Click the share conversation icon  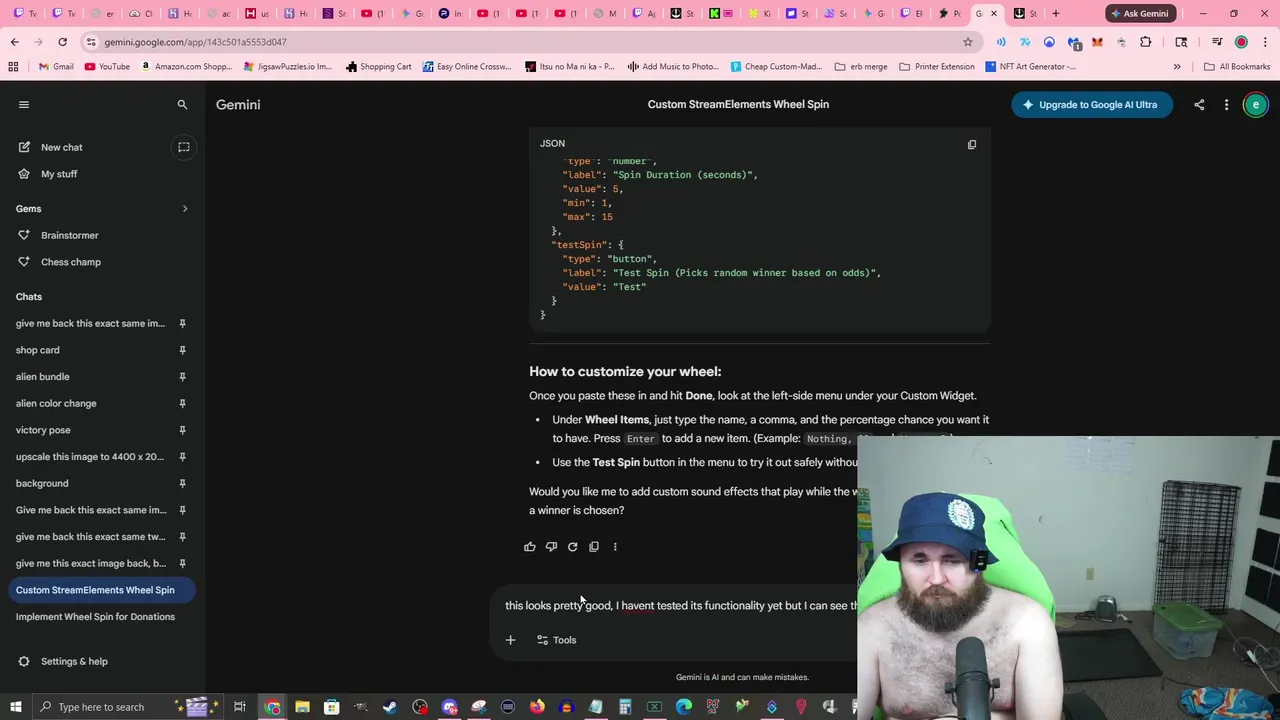point(1199,104)
